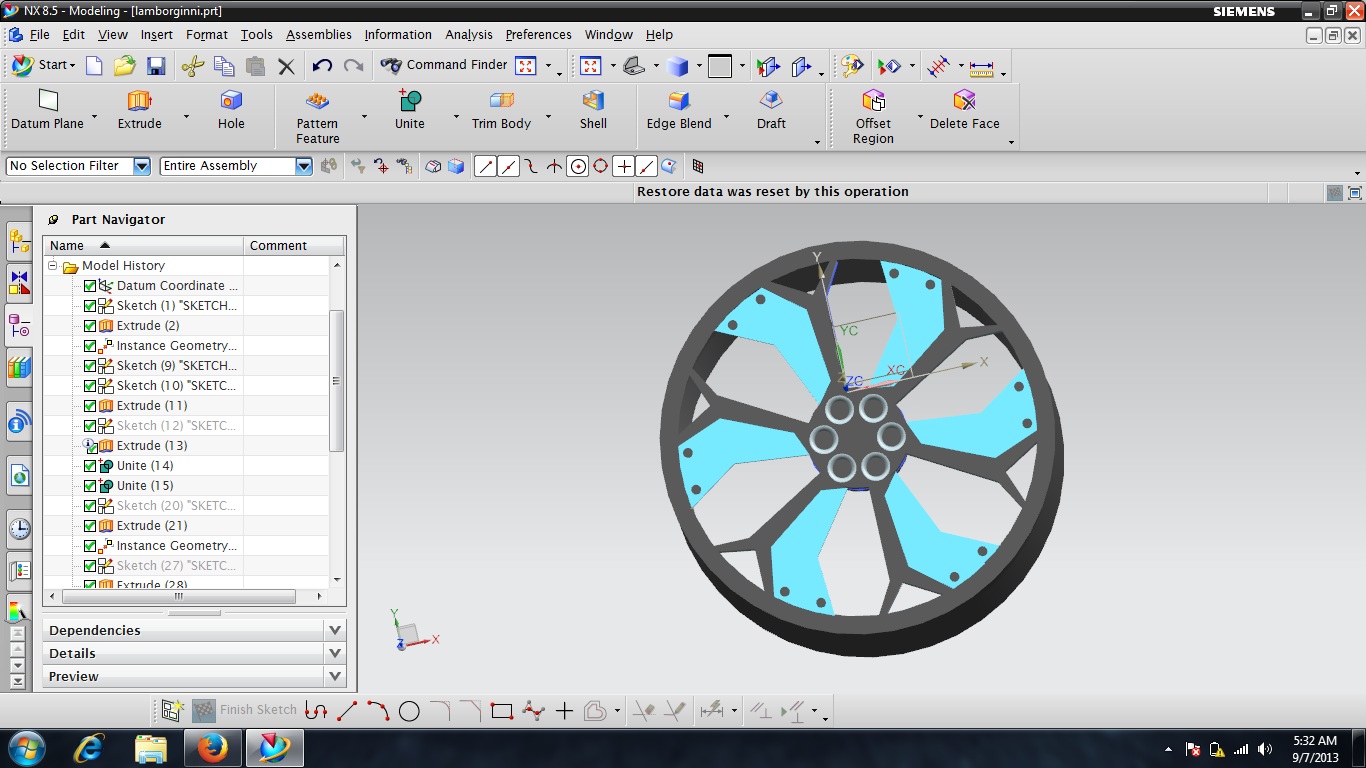Image resolution: width=1366 pixels, height=768 pixels.
Task: Click the Extrude tool icon
Action: (x=139, y=101)
